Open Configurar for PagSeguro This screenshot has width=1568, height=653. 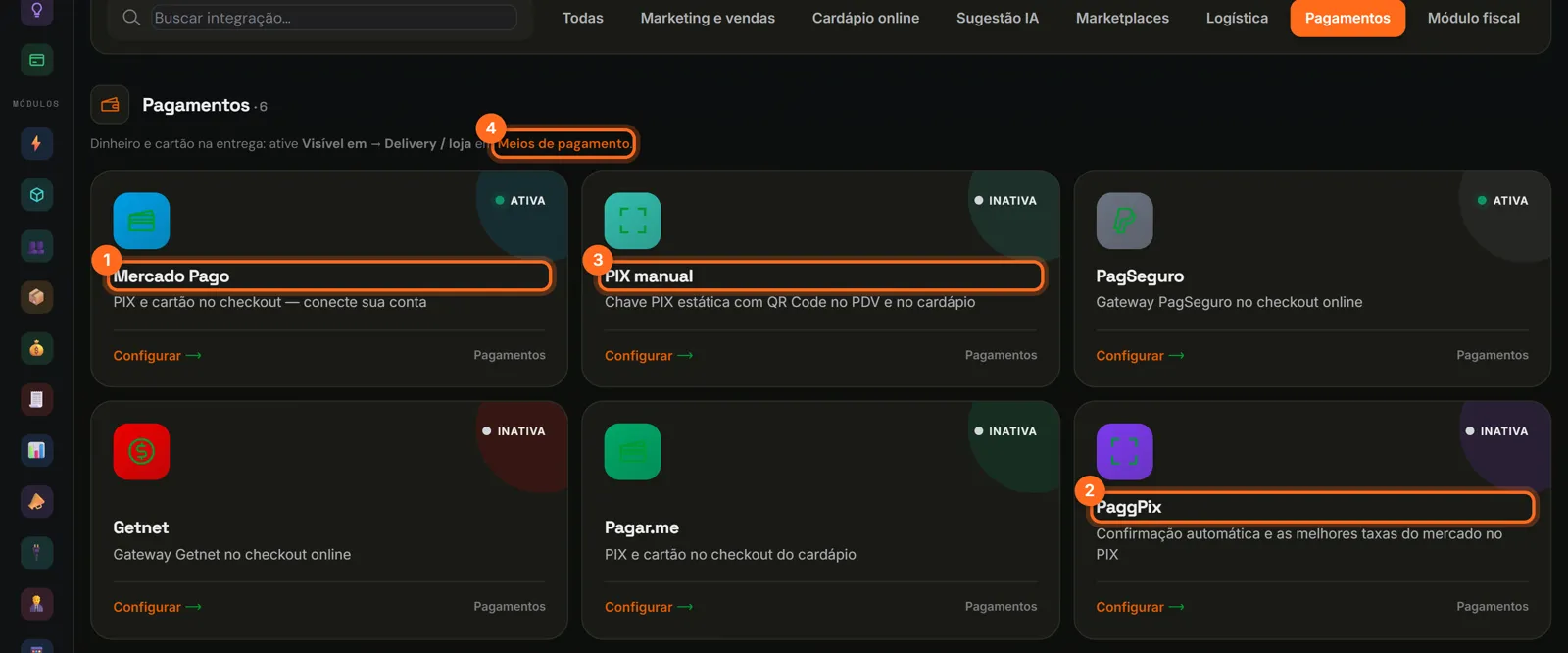click(x=1140, y=356)
